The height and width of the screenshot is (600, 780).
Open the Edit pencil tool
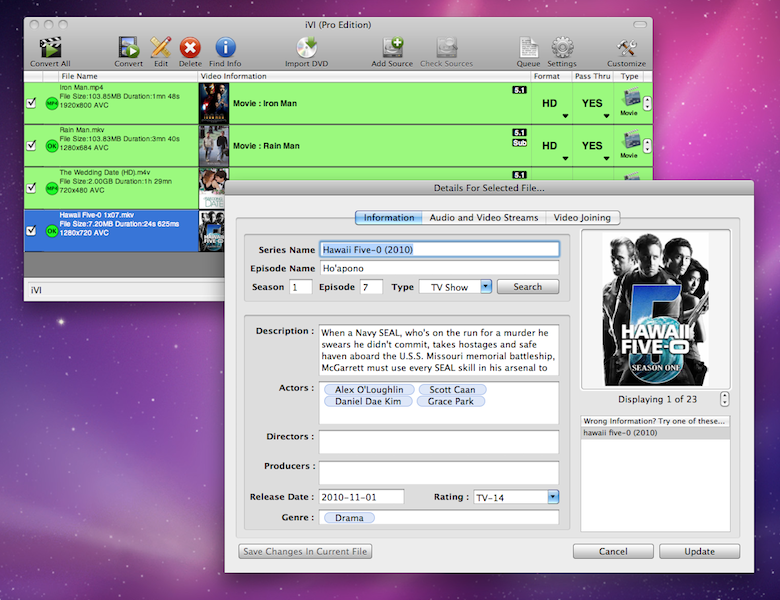tap(160, 47)
